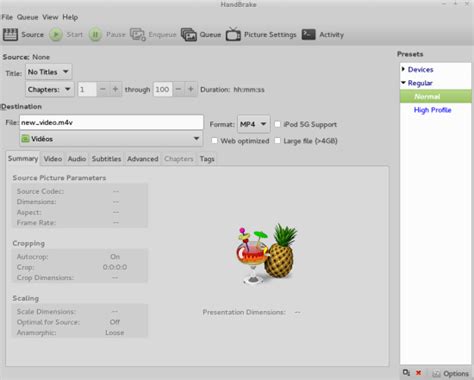Select the High Profile preset

432,110
